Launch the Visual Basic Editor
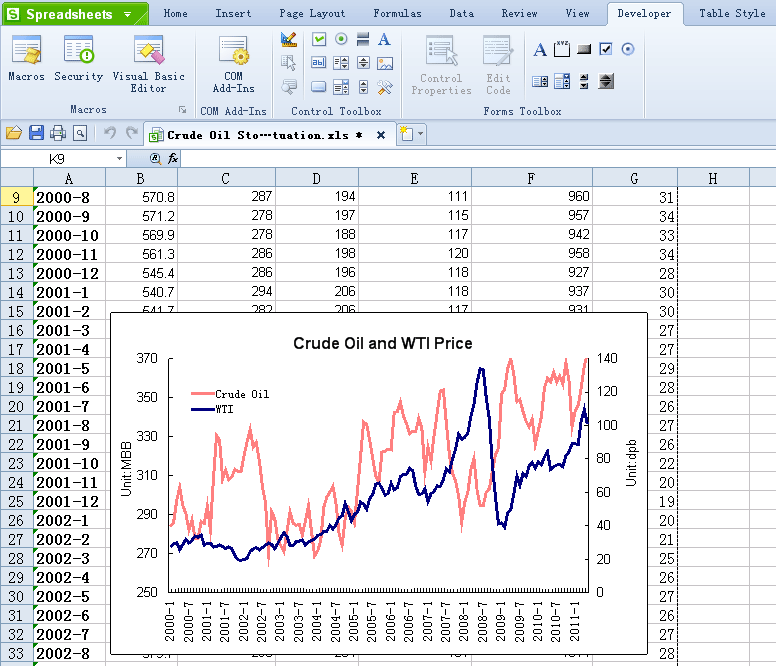The image size is (776, 666). [148, 64]
